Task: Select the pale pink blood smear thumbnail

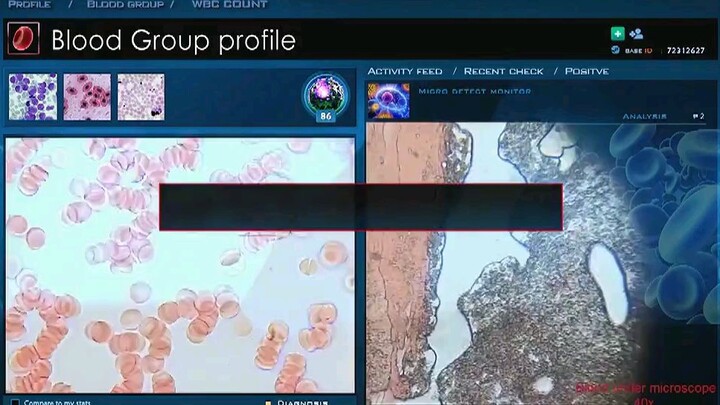Action: point(141,97)
